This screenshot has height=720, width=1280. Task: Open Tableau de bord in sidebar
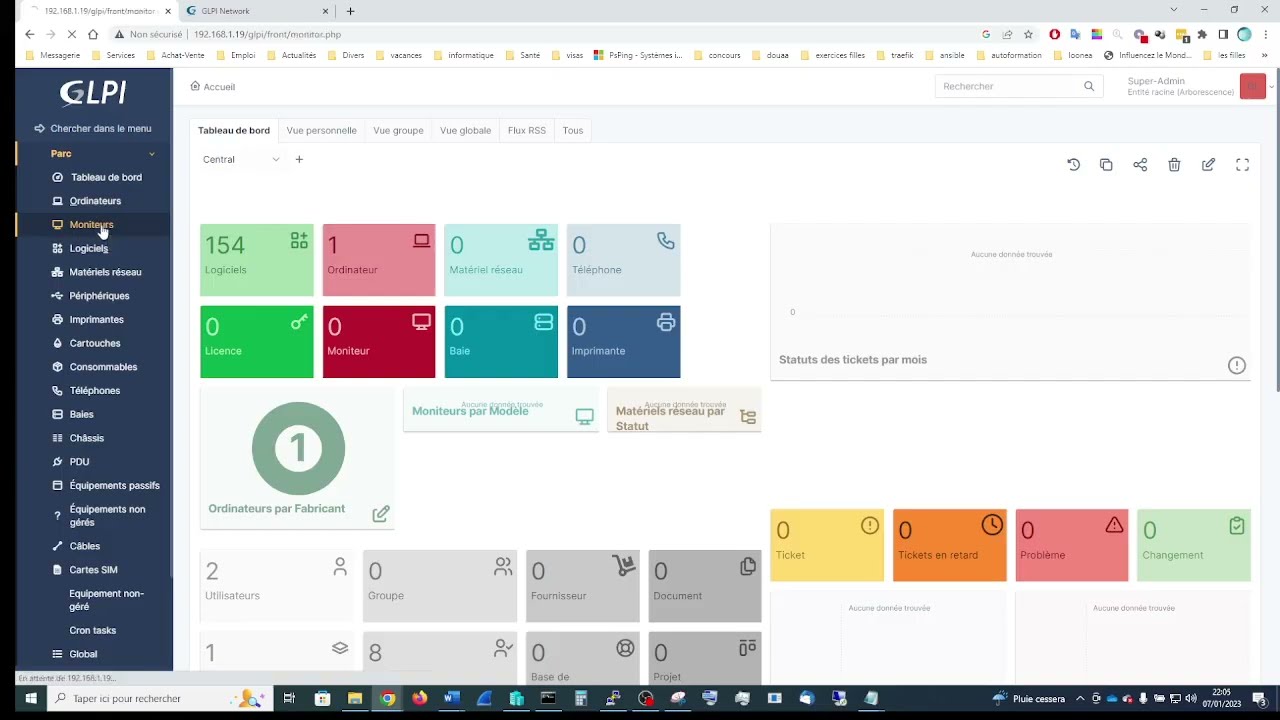tap(96, 177)
